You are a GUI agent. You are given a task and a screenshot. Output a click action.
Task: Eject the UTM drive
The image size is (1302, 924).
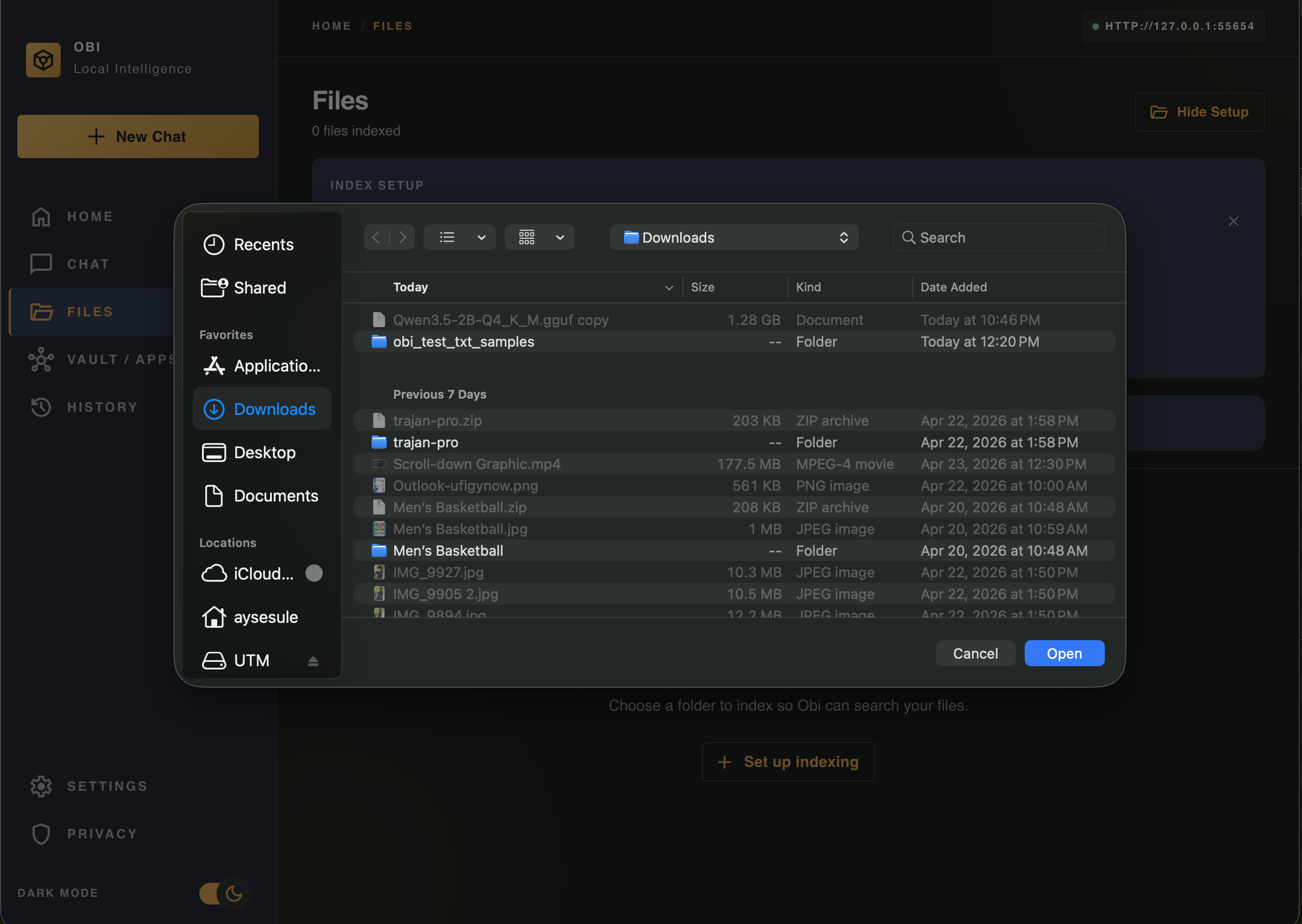[313, 661]
